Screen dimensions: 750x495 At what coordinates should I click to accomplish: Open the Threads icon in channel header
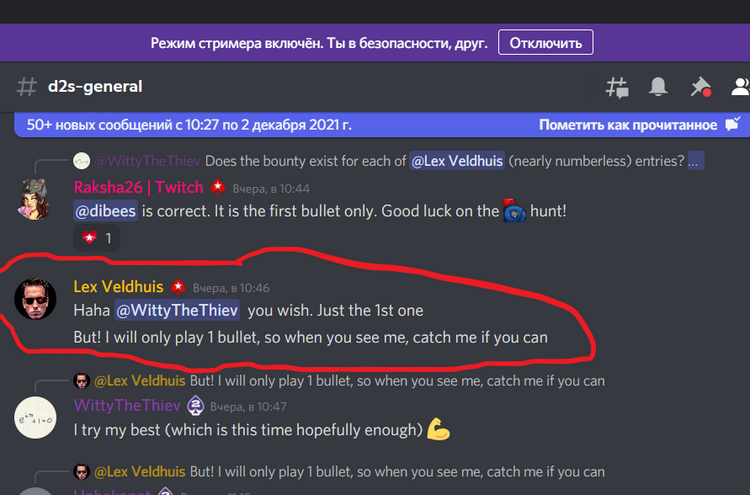(617, 88)
